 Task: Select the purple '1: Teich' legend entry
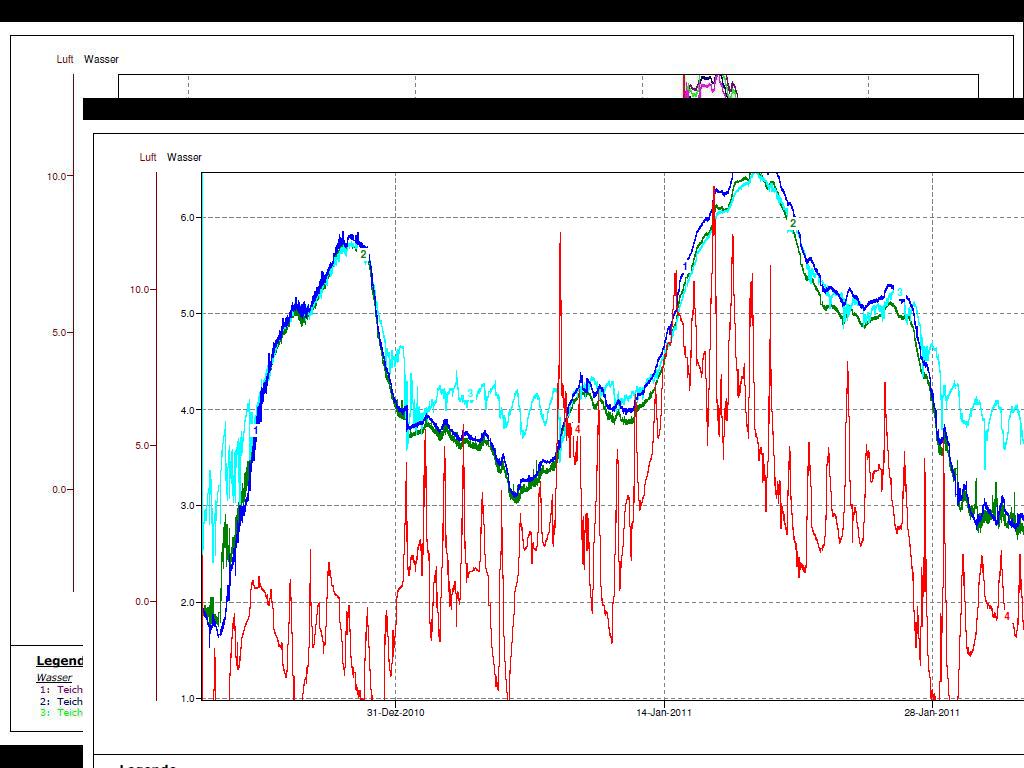pyautogui.click(x=61, y=690)
